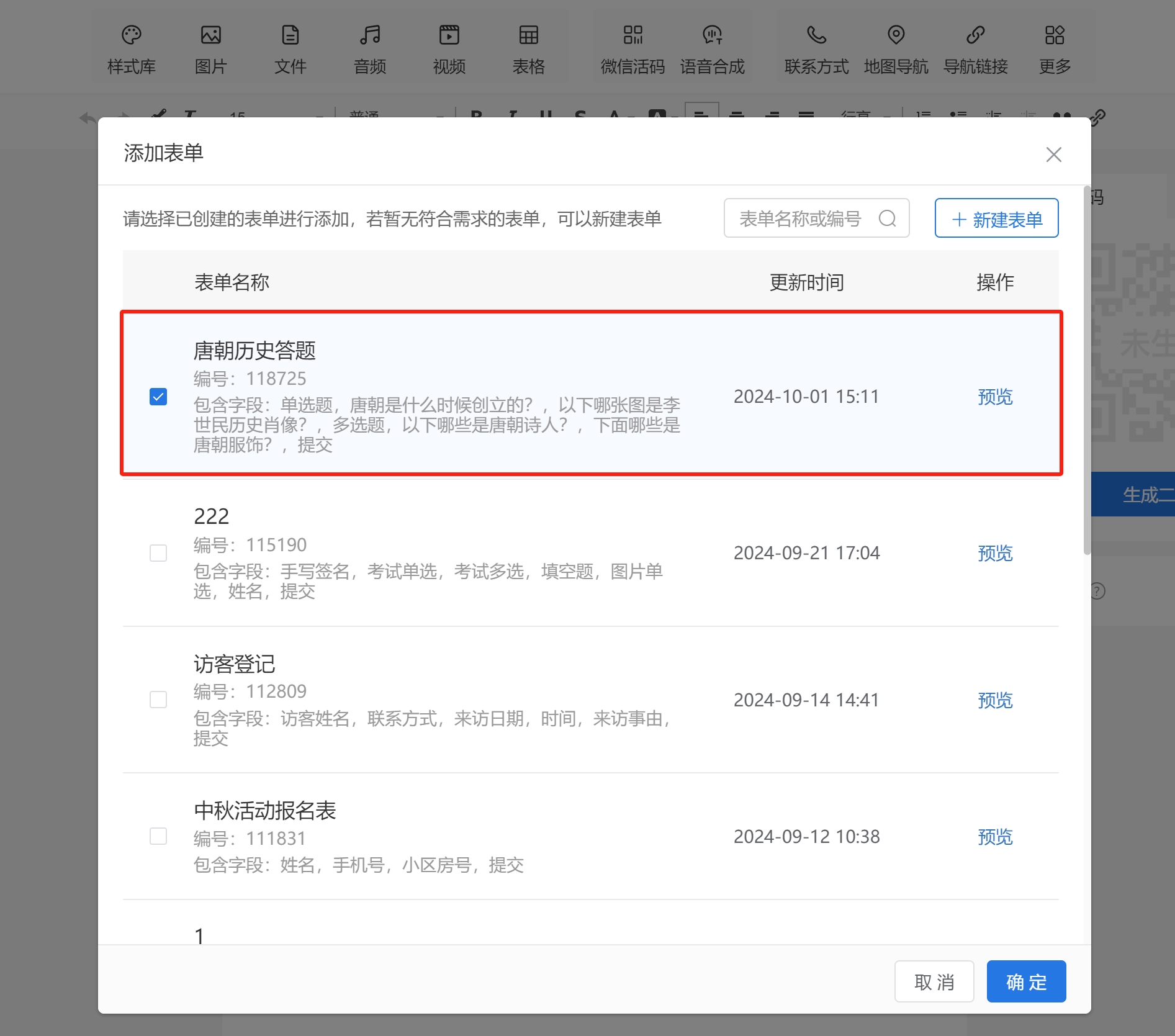Click the dialog's vertical scrollbar

(1086, 372)
